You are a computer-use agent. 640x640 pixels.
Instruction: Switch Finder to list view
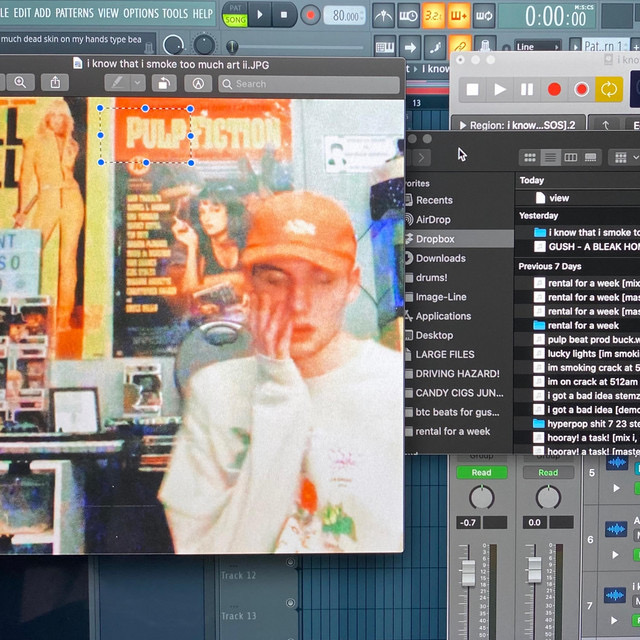[550, 158]
